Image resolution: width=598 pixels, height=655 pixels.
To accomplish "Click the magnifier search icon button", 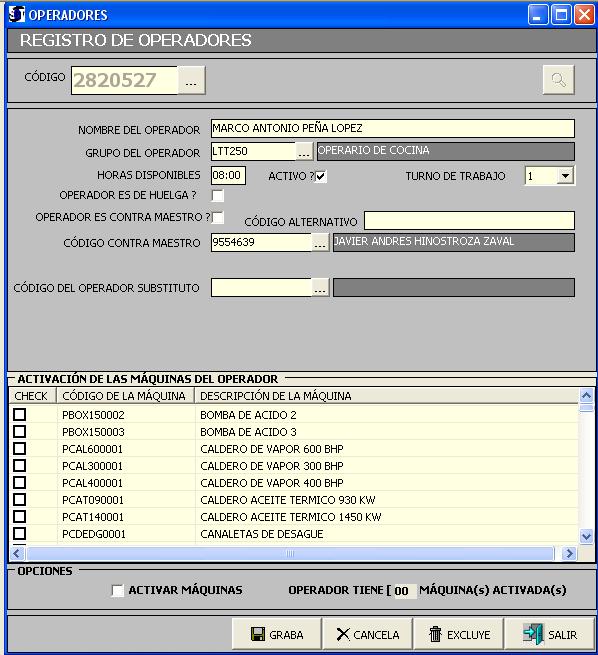I will tap(558, 79).
